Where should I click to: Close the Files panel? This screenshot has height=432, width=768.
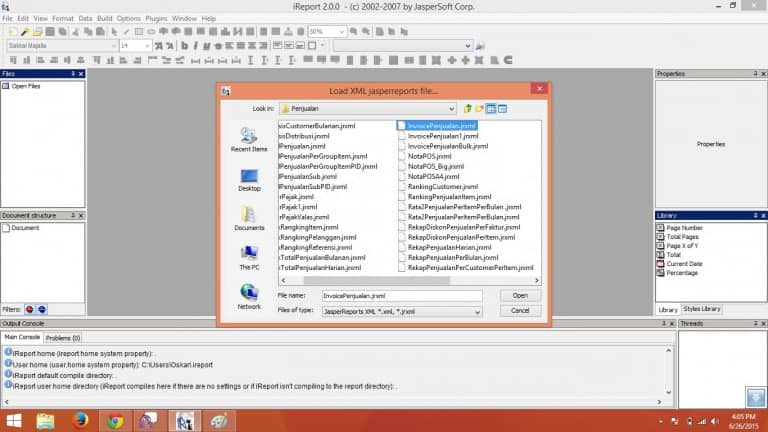81,73
